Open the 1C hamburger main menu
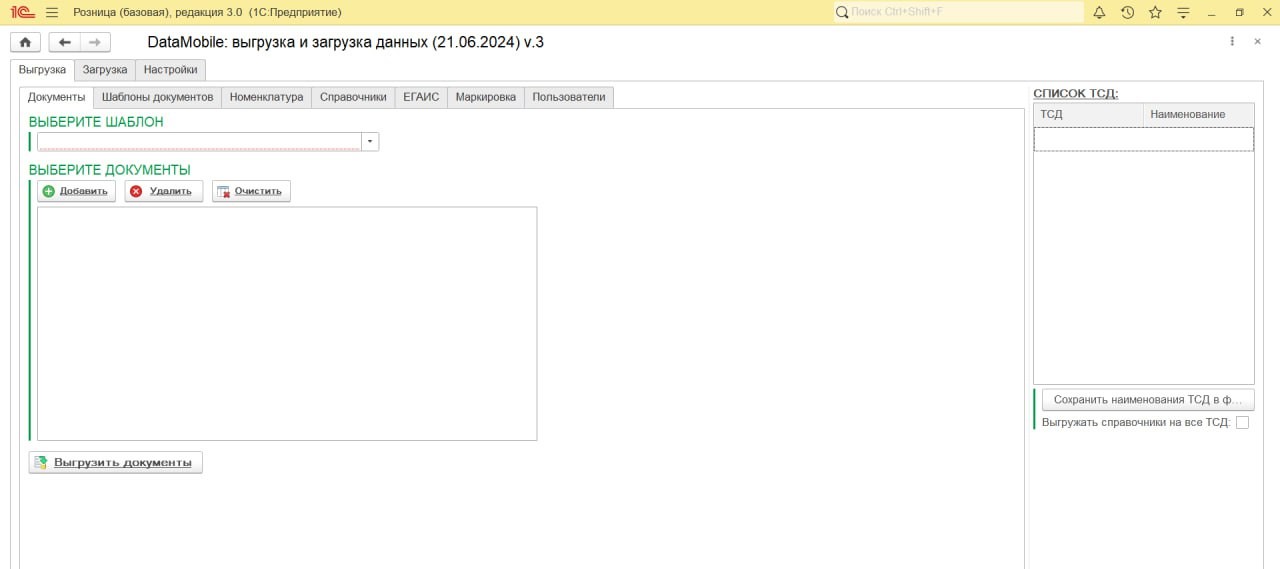The width and height of the screenshot is (1280, 569). pyautogui.click(x=52, y=12)
